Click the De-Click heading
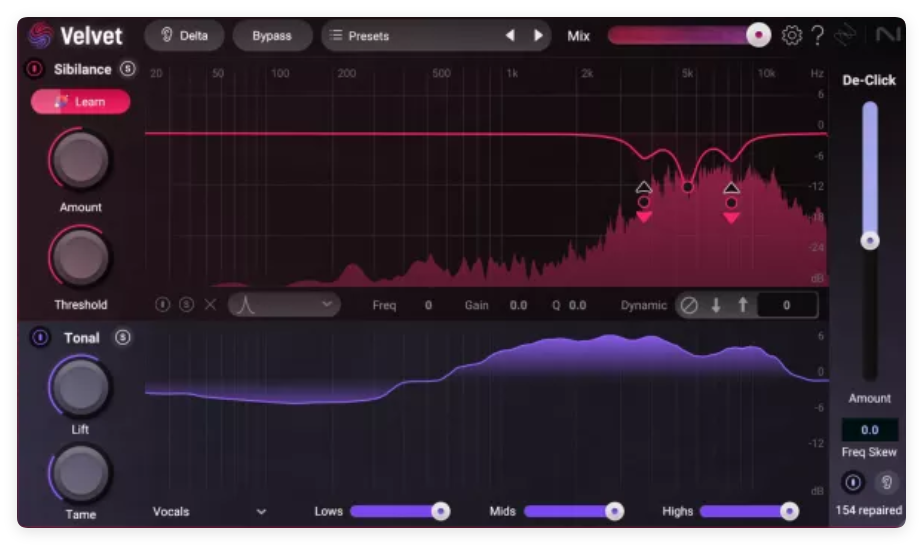The image size is (923, 545). tap(868, 80)
